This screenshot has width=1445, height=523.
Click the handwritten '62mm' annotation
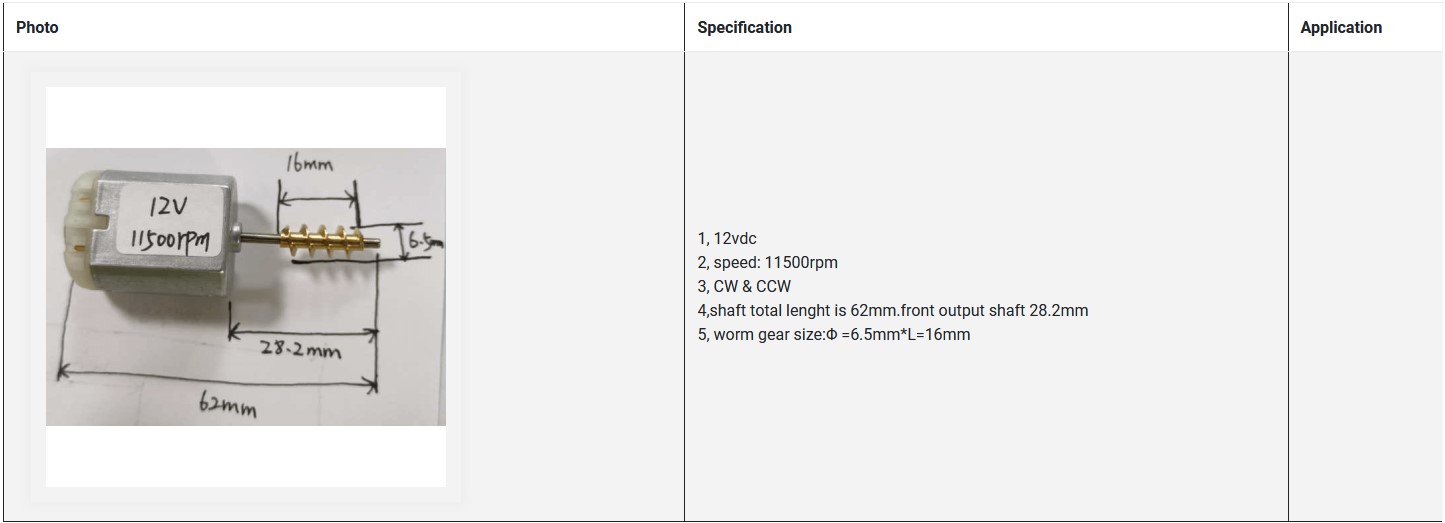[227, 406]
